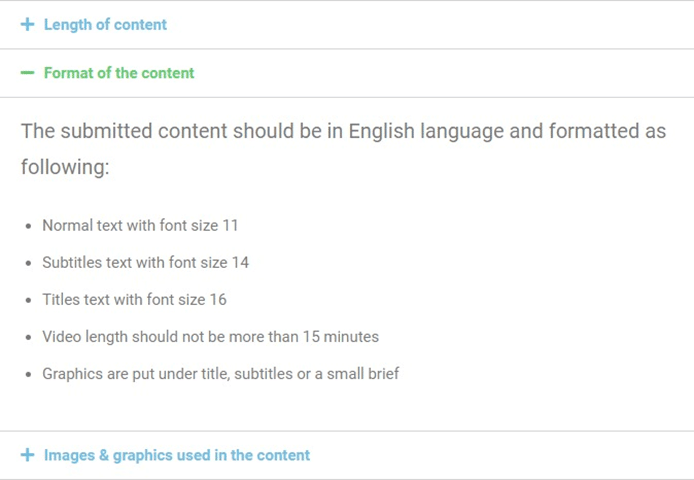The width and height of the screenshot is (694, 480).
Task: Expand the Length of content section label
Action: (105, 24)
